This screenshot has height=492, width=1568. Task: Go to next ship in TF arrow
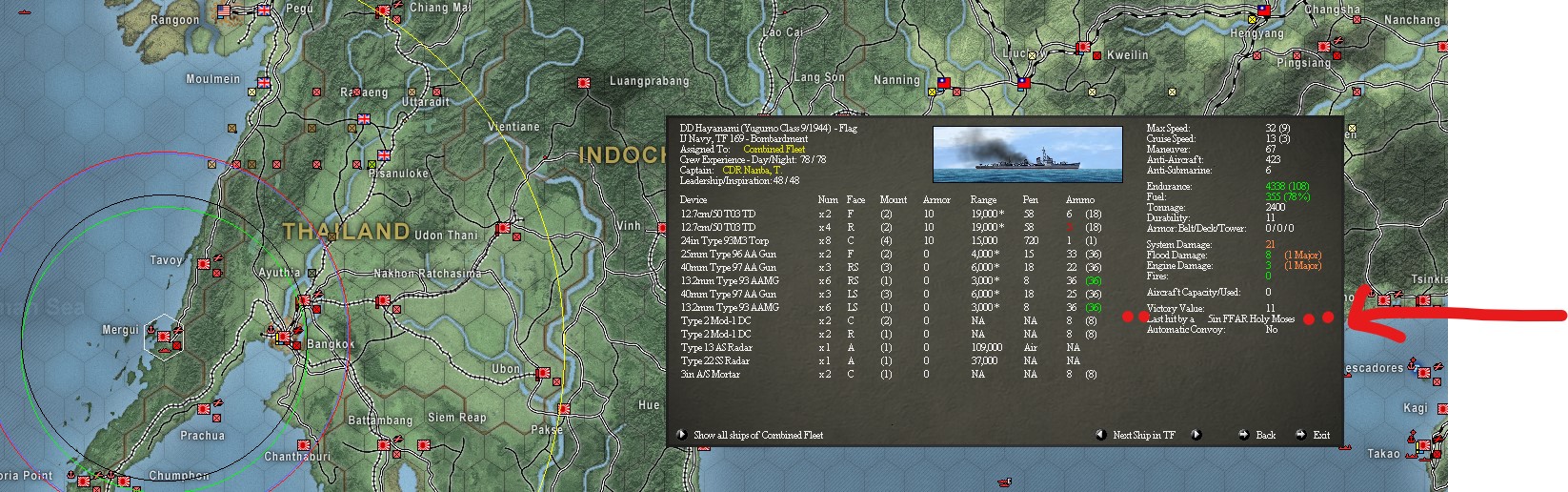pos(1196,435)
